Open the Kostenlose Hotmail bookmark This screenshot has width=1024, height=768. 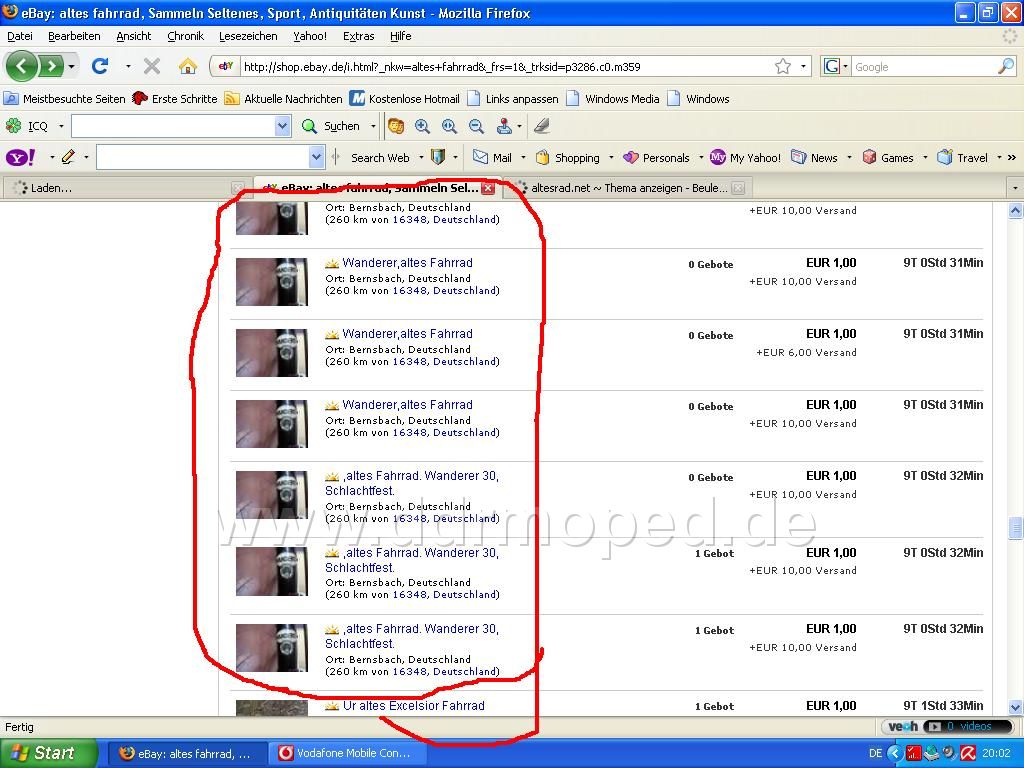(x=405, y=99)
